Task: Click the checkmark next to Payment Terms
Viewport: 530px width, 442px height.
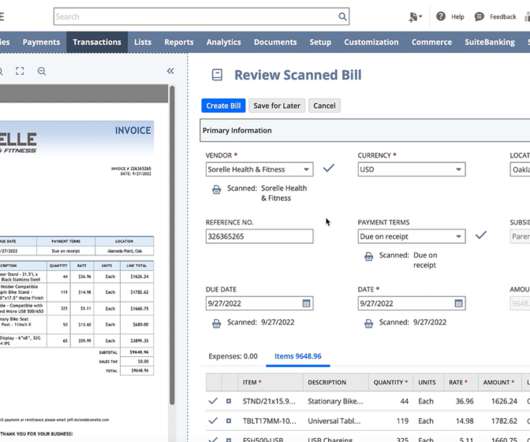Action: 481,235
